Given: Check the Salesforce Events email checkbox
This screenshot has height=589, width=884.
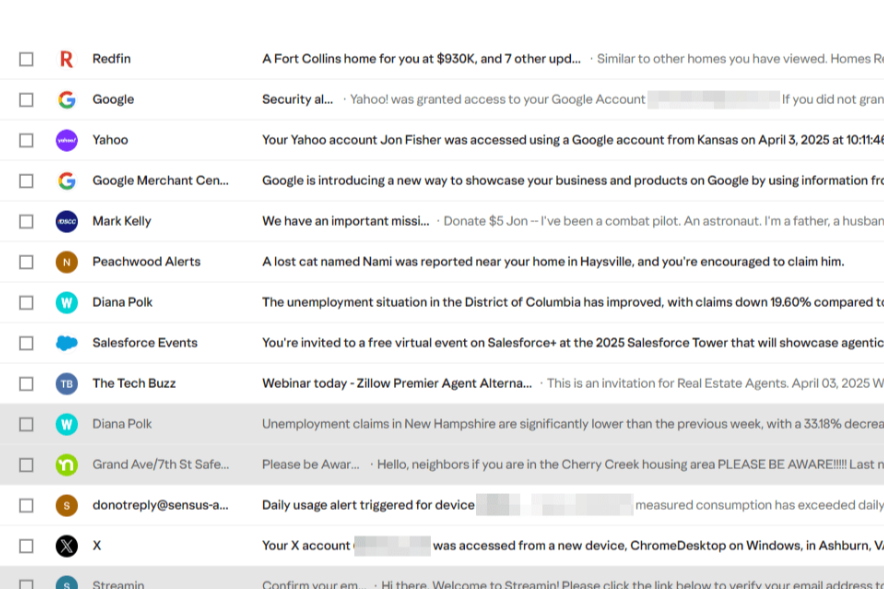Looking at the screenshot, I should pos(26,343).
